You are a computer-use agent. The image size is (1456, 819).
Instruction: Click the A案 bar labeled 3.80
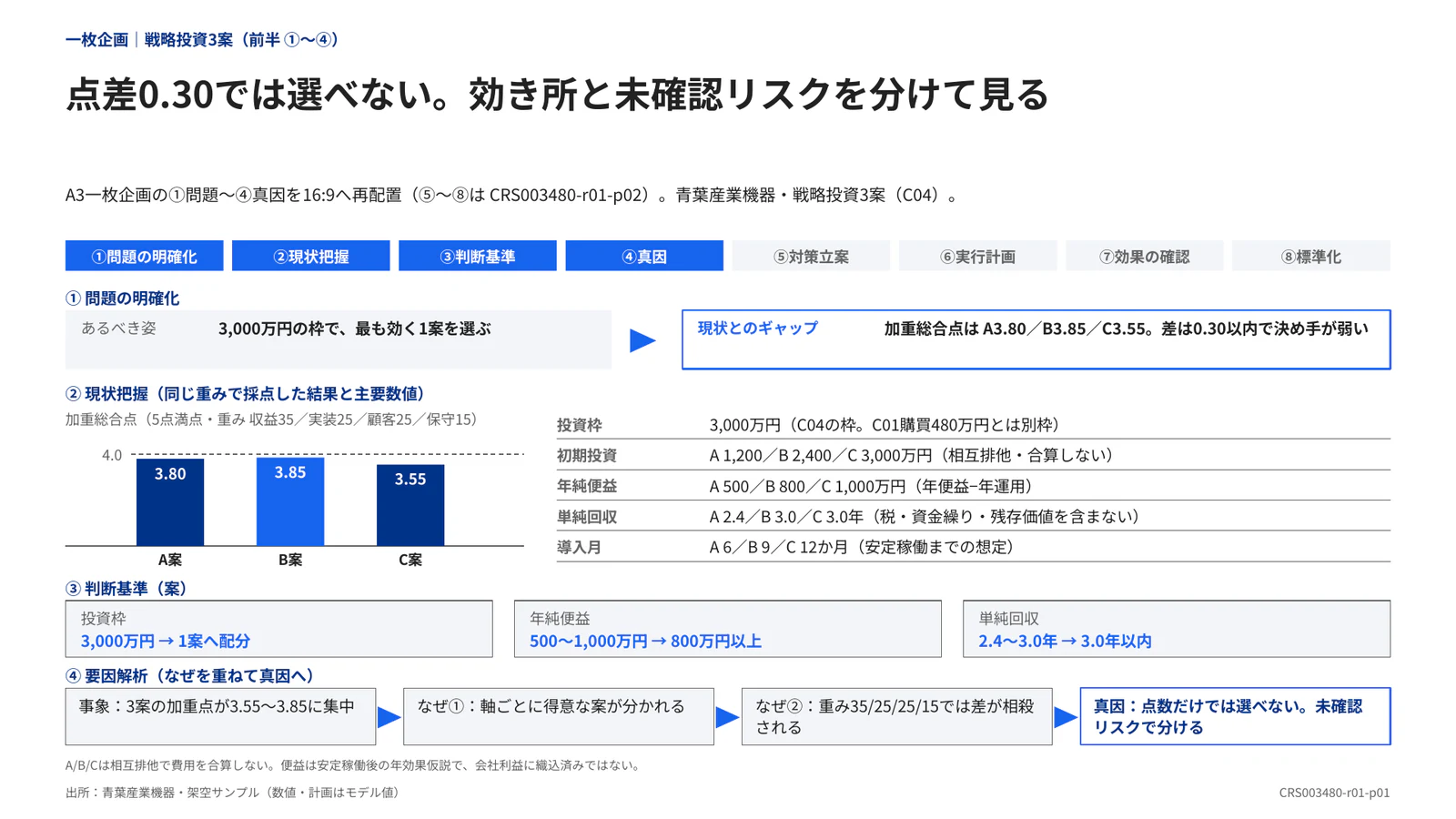point(170,502)
